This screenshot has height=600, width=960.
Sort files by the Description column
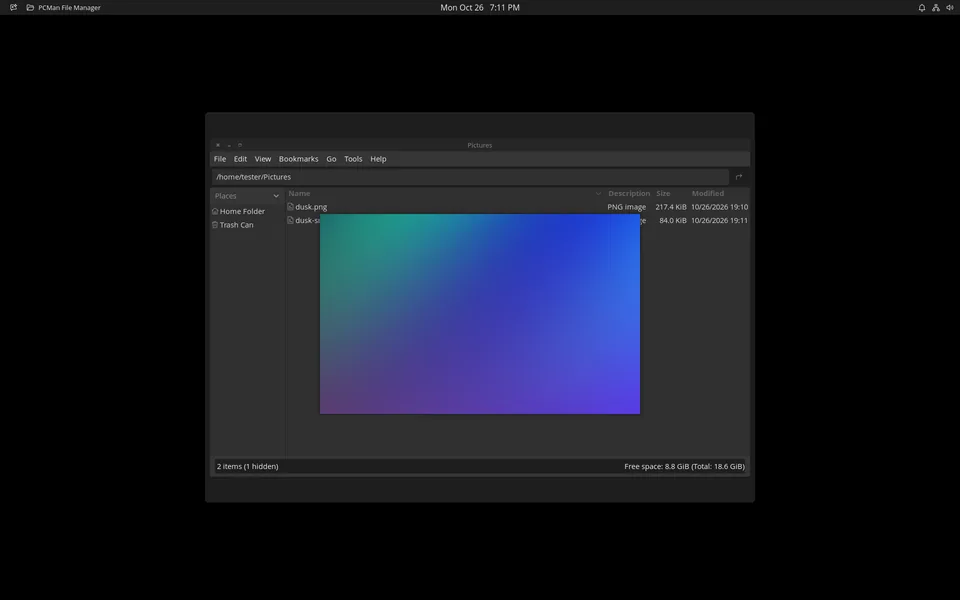tap(629, 193)
